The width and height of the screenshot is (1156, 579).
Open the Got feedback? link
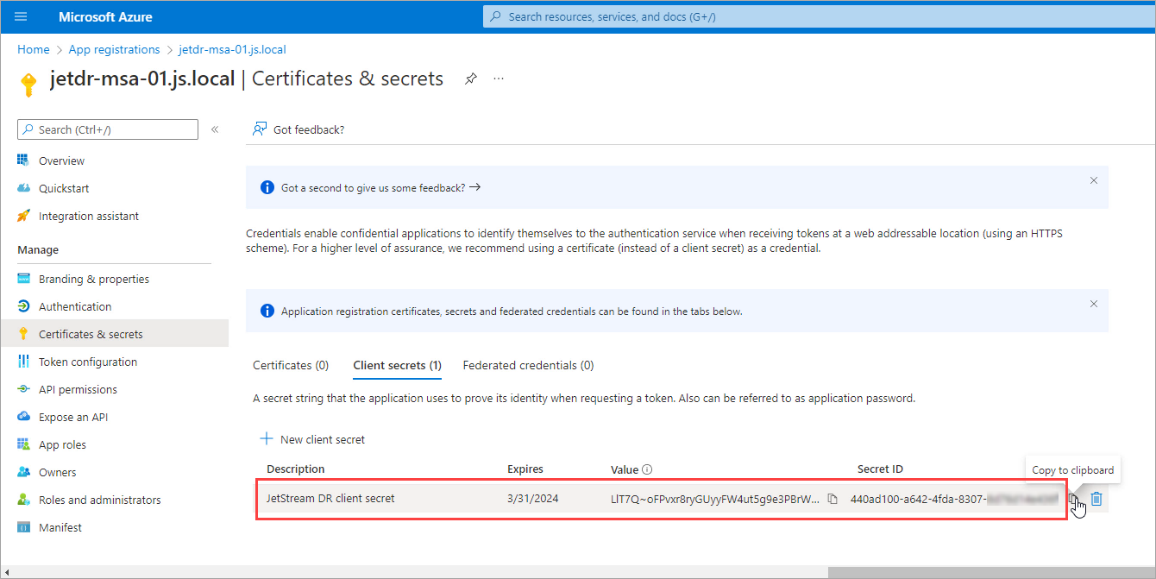(298, 129)
